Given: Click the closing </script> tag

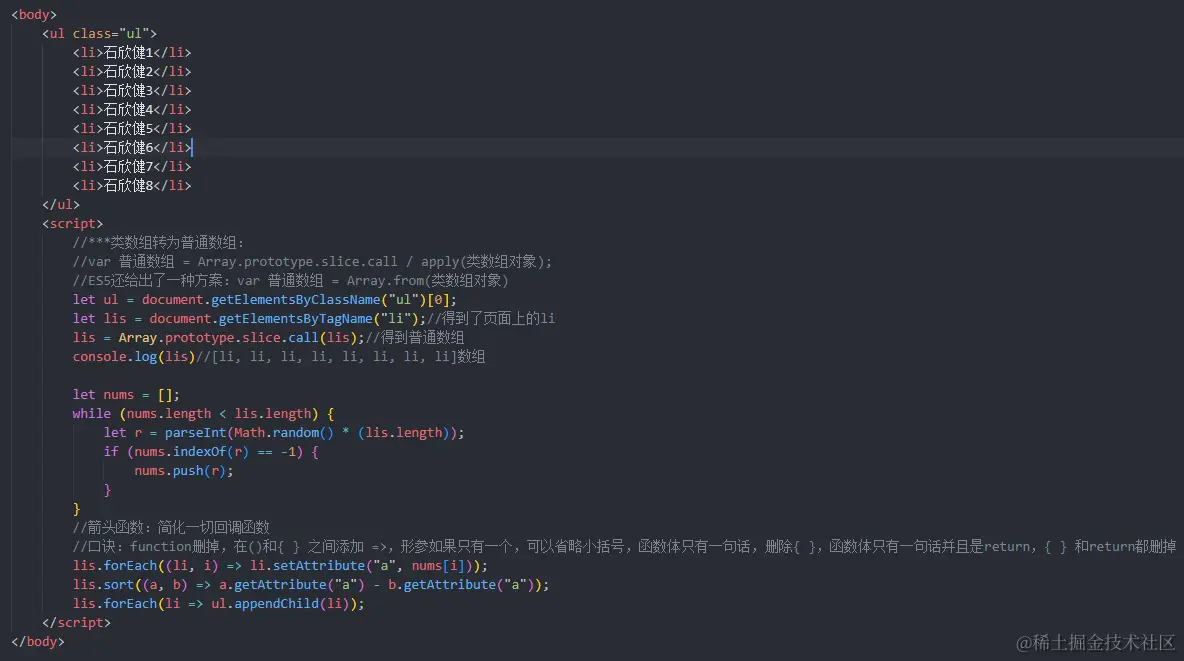Looking at the screenshot, I should pos(76,622).
